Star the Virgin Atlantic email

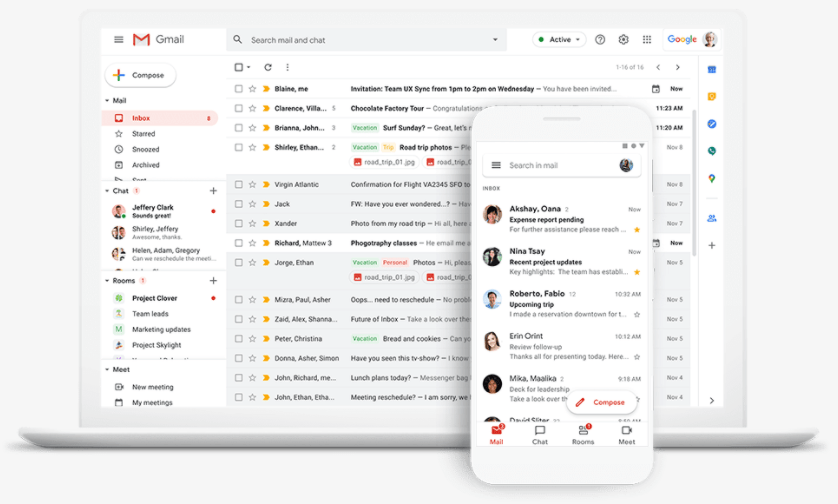[x=252, y=184]
